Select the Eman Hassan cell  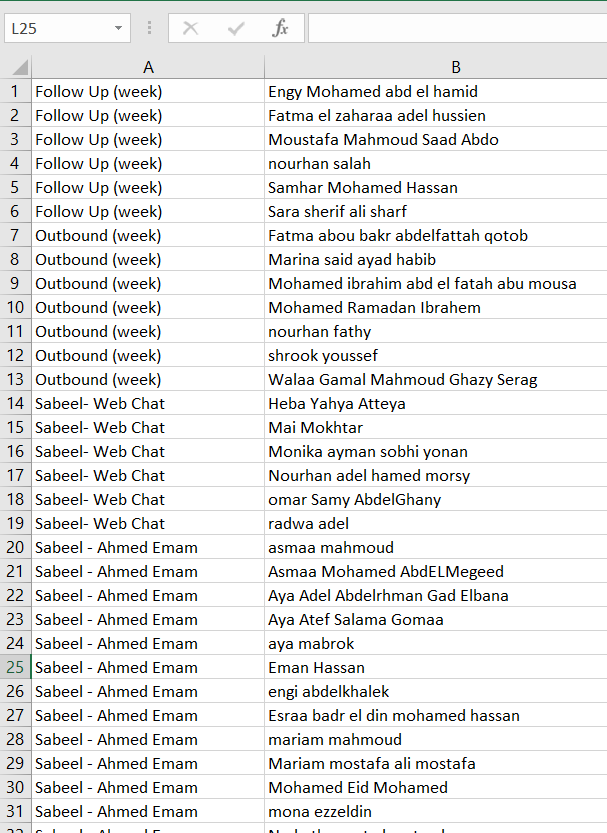tap(316, 667)
